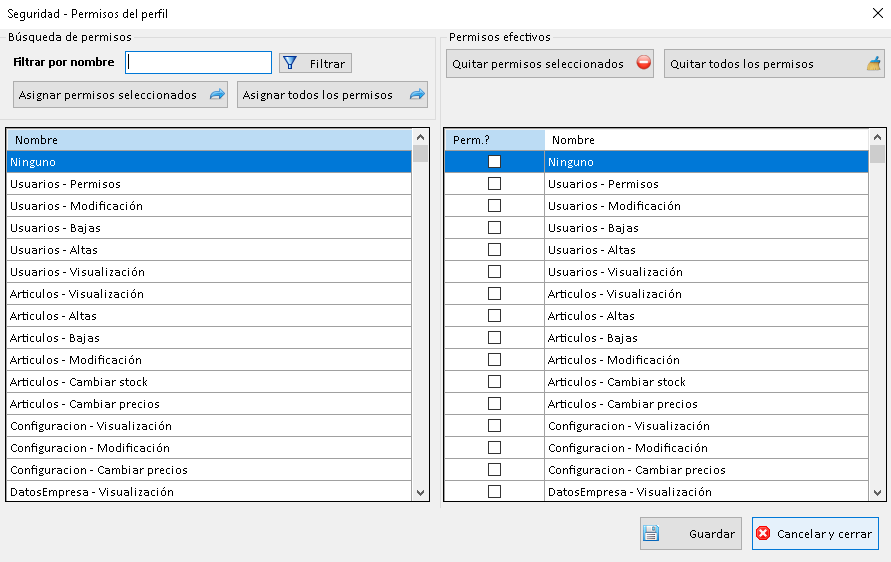Enable the Articulos - Cambiar stock checkbox
891x562 pixels.
pyautogui.click(x=494, y=382)
